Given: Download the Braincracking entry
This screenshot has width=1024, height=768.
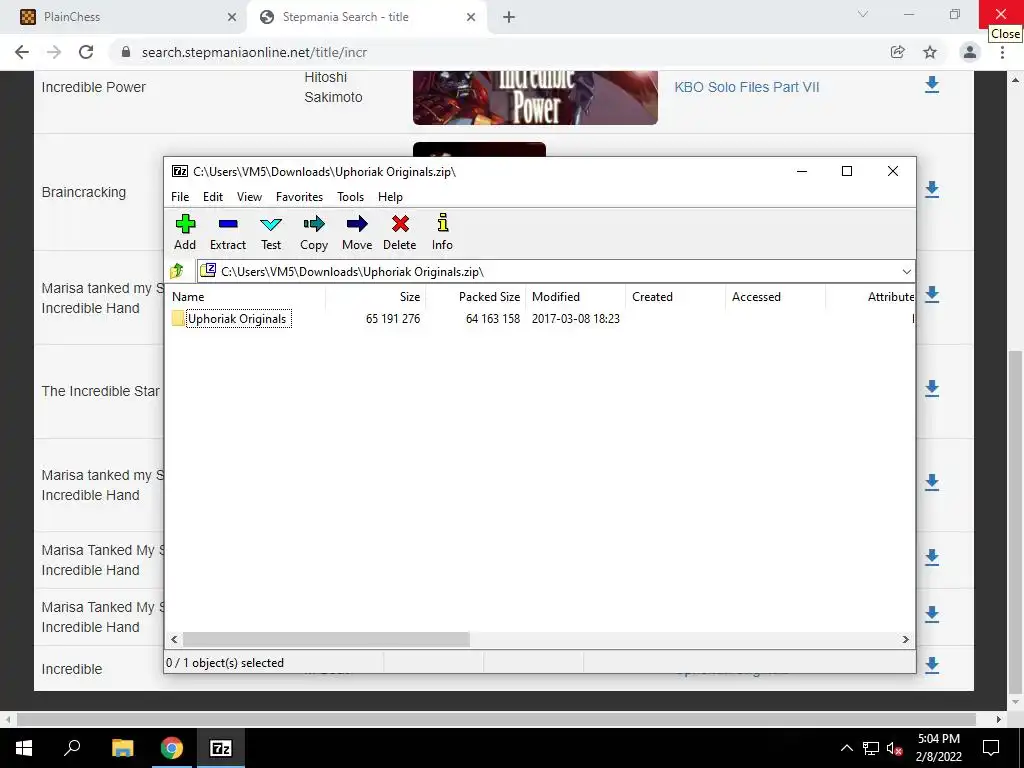Looking at the screenshot, I should pos(932,190).
